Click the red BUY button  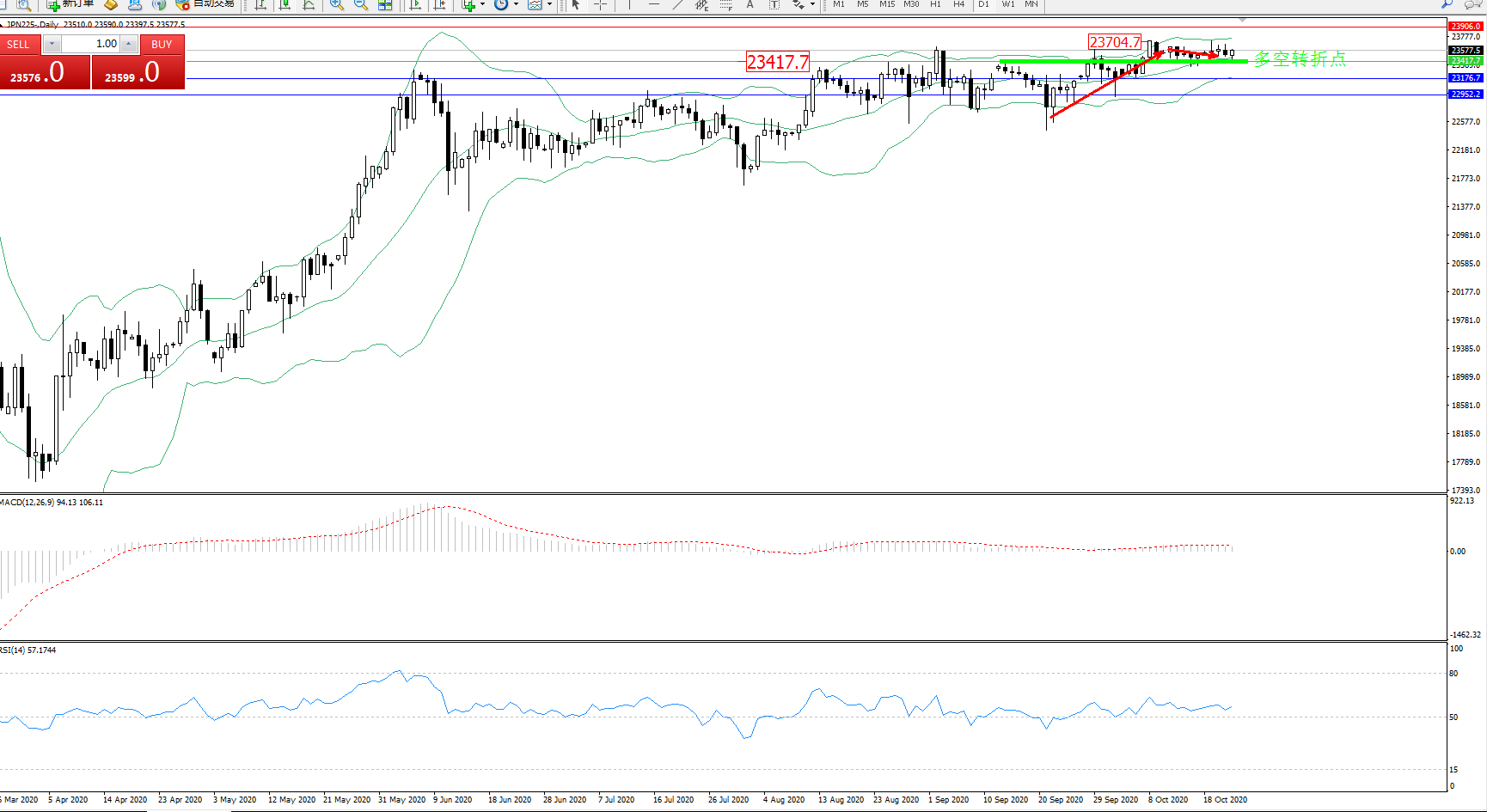click(x=162, y=44)
